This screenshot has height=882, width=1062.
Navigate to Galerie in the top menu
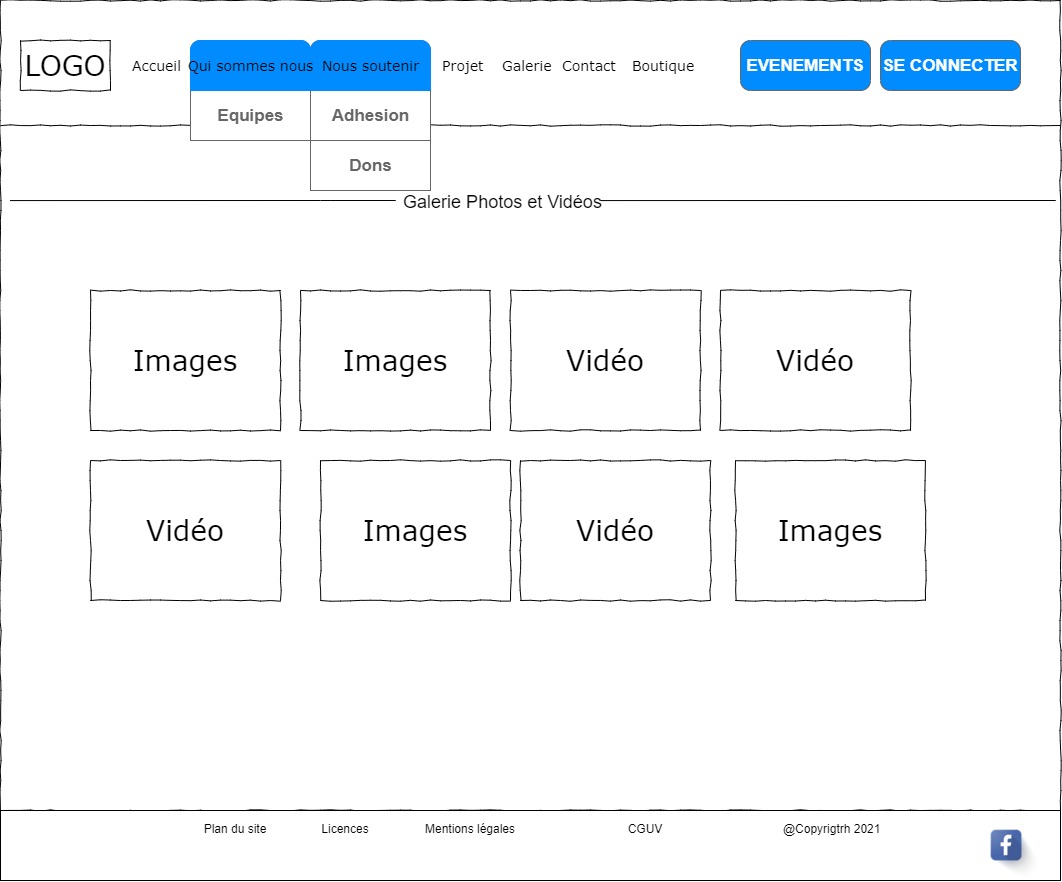coord(526,66)
